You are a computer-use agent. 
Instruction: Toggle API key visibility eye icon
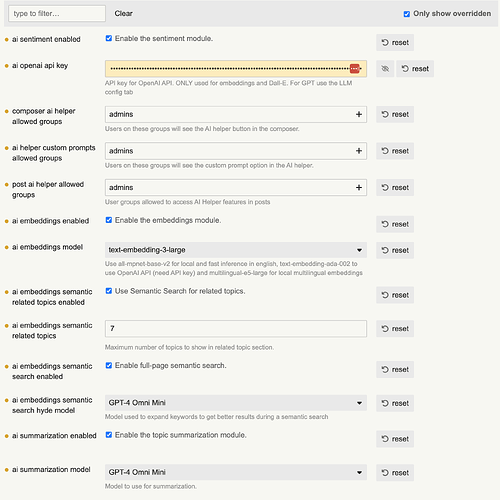click(385, 69)
